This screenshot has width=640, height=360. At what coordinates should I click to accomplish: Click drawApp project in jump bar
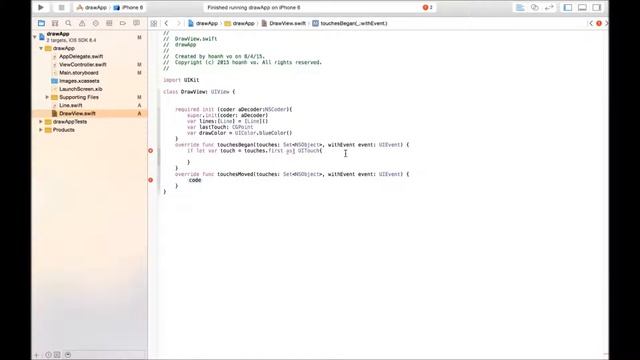pyautogui.click(x=203, y=23)
